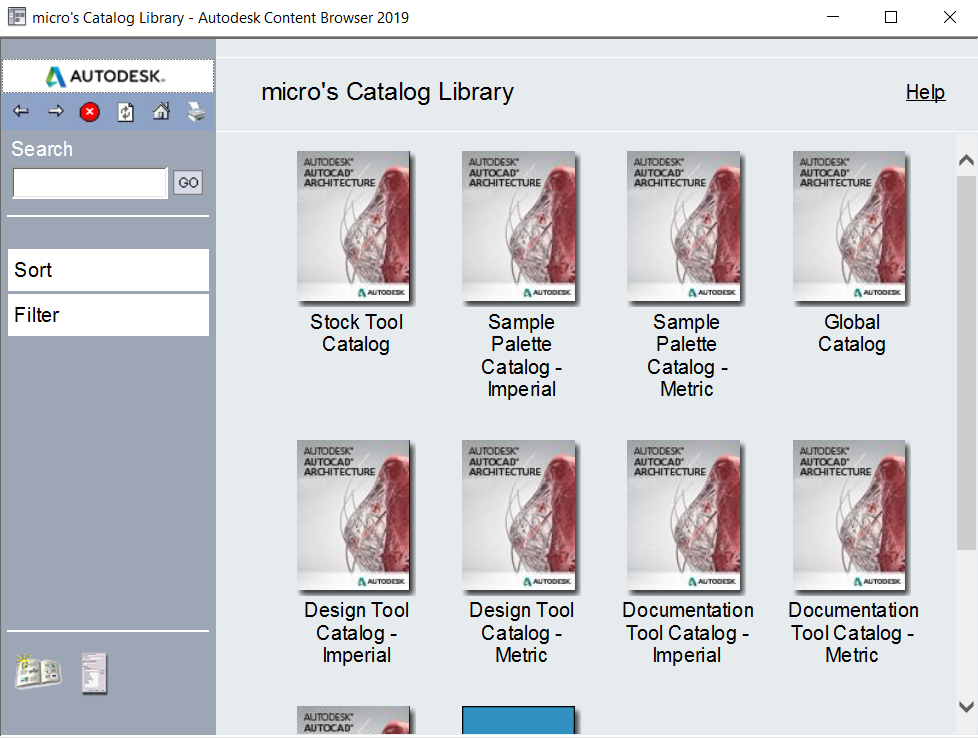978x739 pixels.
Task: Click the Content Browser preferences page icon
Action: 94,673
